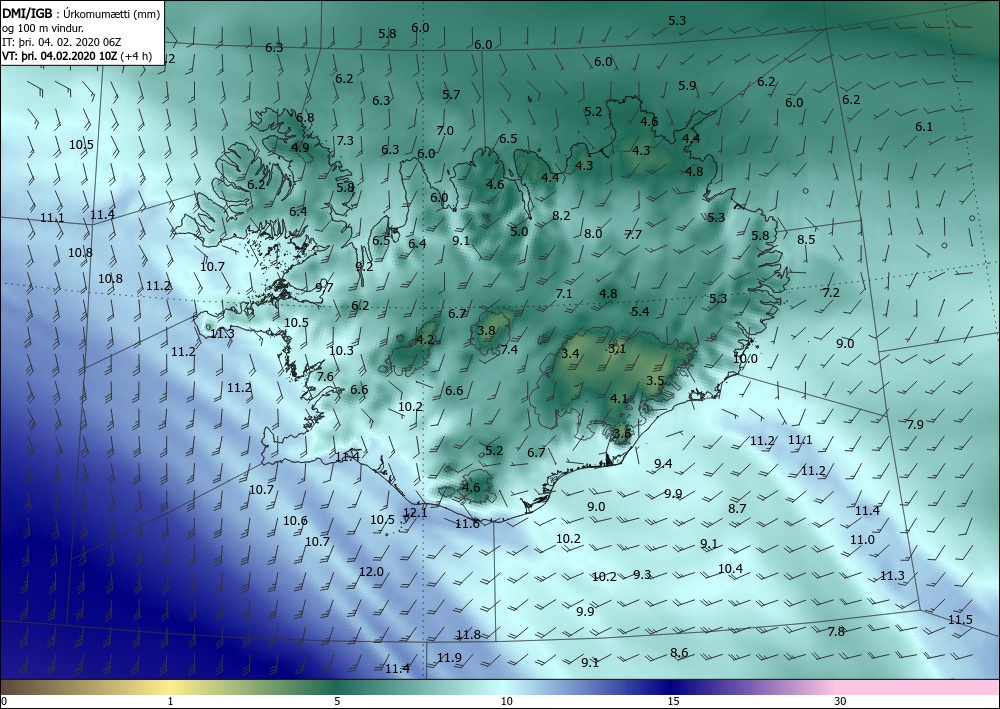Click the map value 8.2
1000x709 pixels.
click(561, 216)
